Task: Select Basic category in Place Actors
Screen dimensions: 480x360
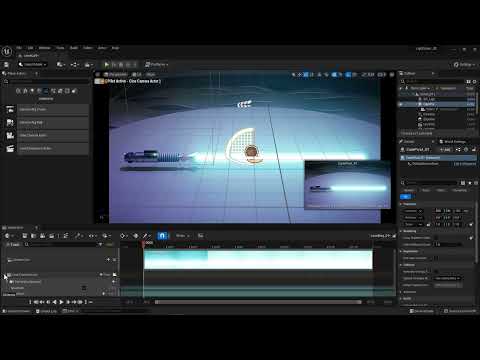Action: pyautogui.click(x=25, y=91)
